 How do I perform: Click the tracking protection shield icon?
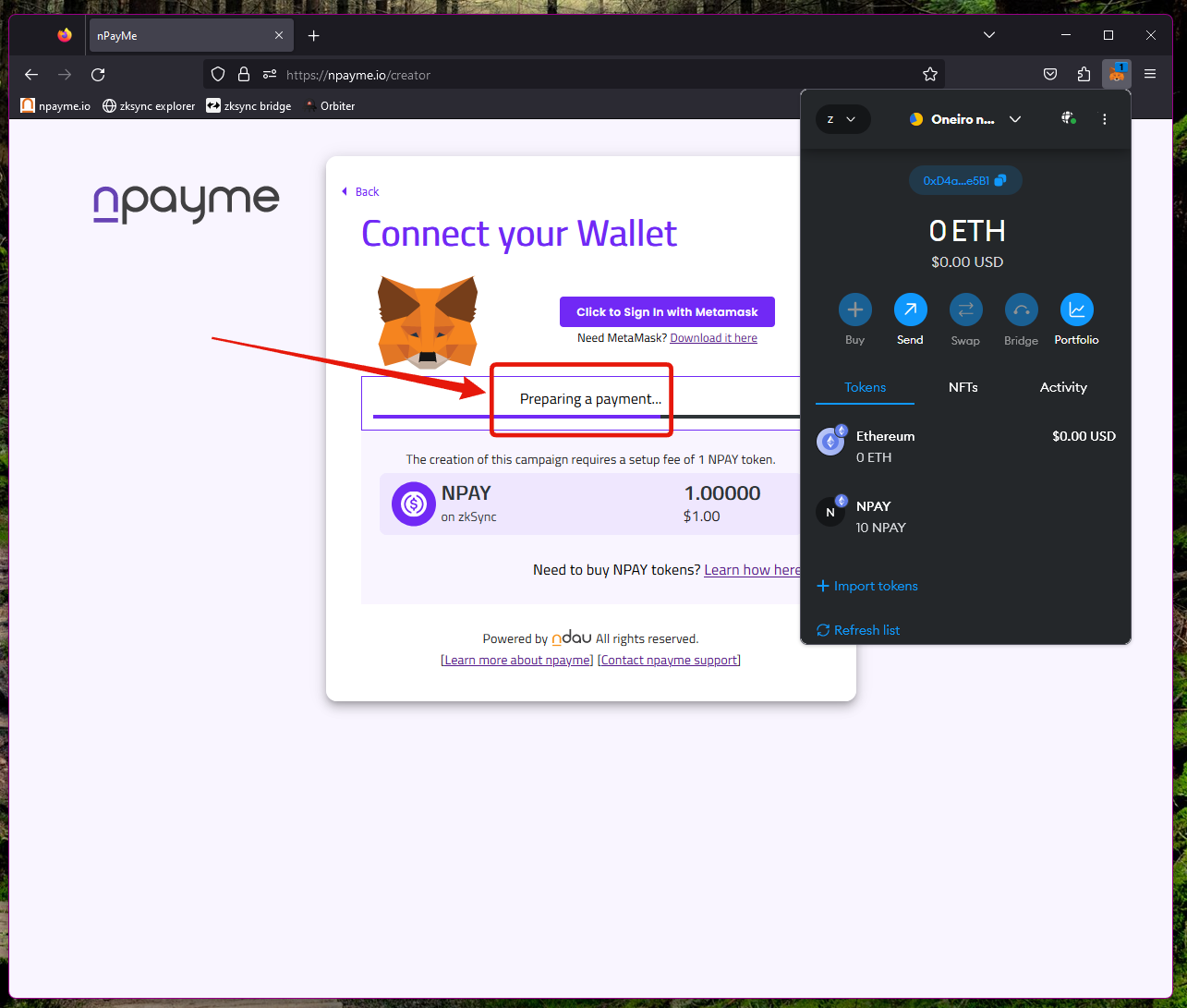point(218,75)
